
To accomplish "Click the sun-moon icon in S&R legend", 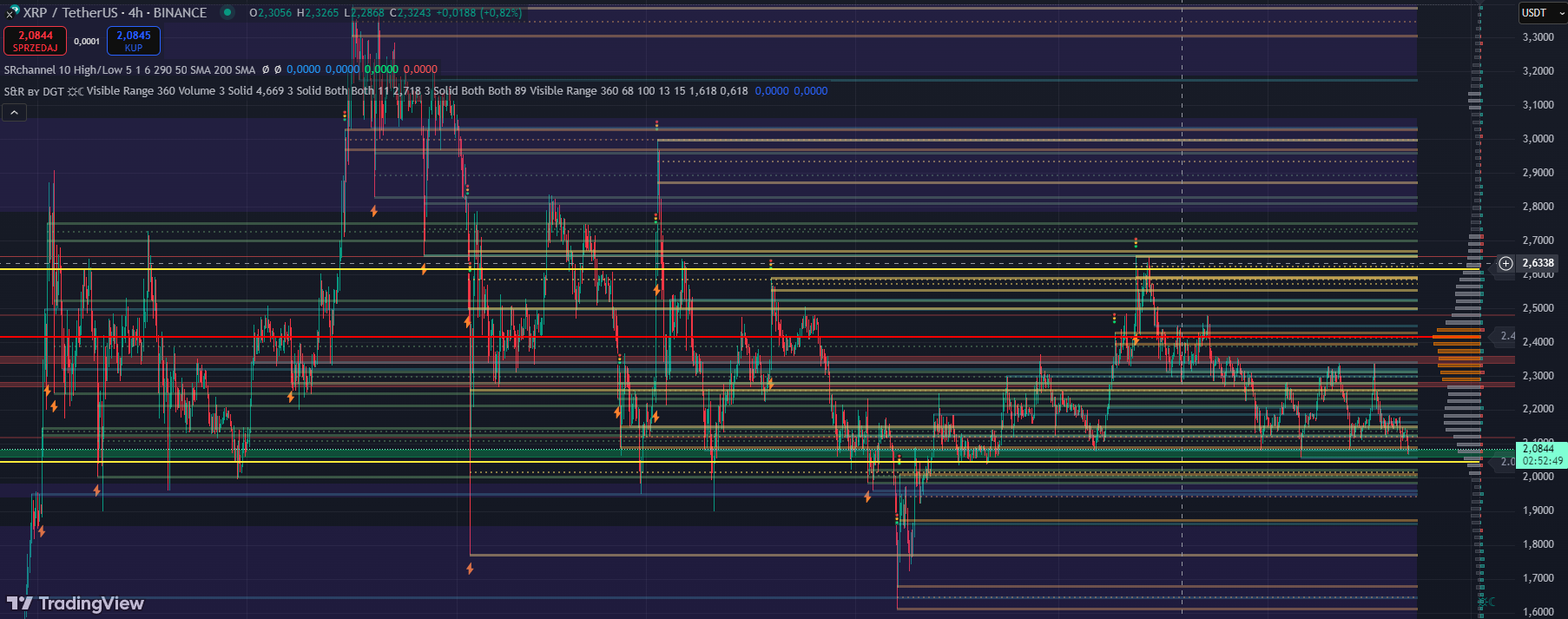I will click(x=76, y=91).
